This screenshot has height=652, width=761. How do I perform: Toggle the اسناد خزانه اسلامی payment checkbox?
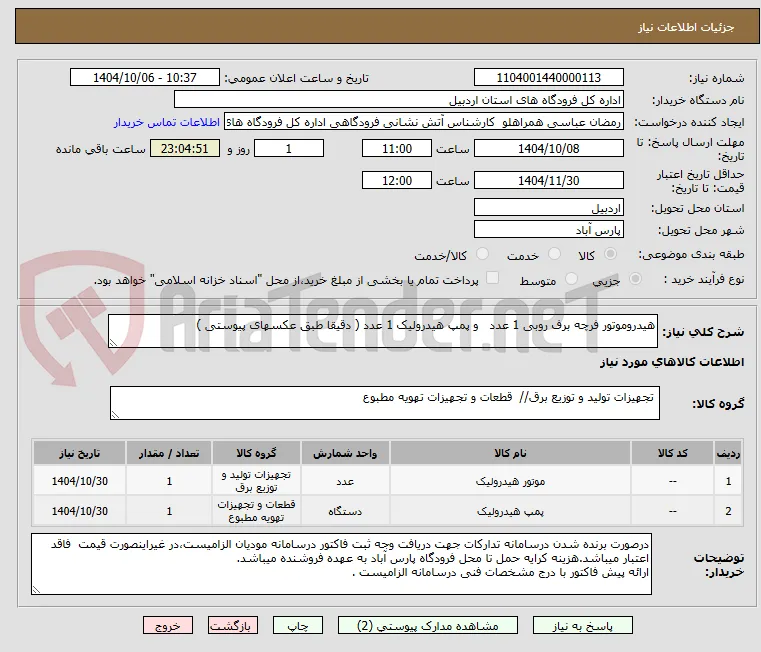coord(492,278)
